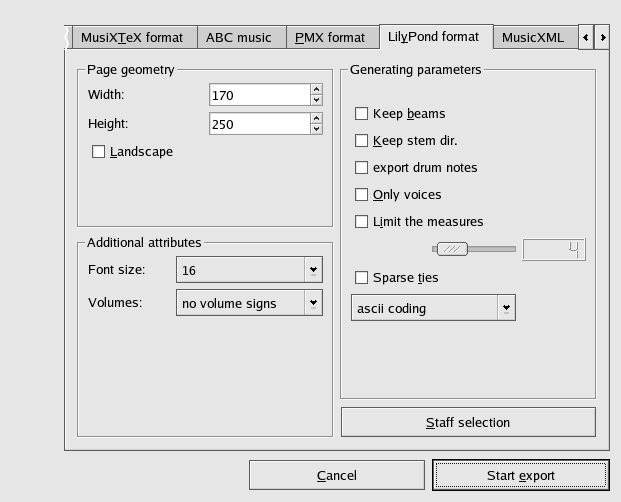Open the Font size dropdown
This screenshot has height=502, width=621.
click(x=313, y=270)
